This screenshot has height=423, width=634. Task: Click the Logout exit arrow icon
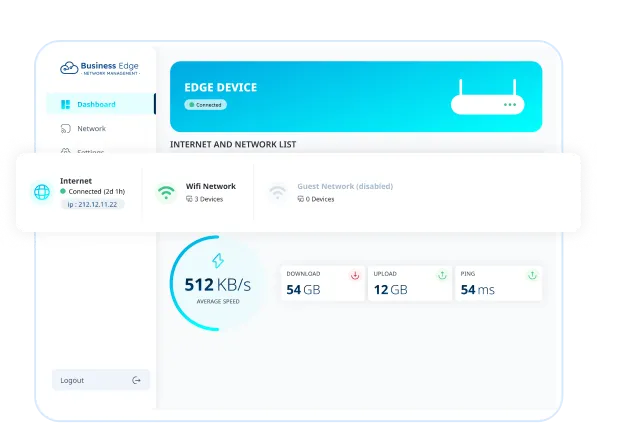137,380
